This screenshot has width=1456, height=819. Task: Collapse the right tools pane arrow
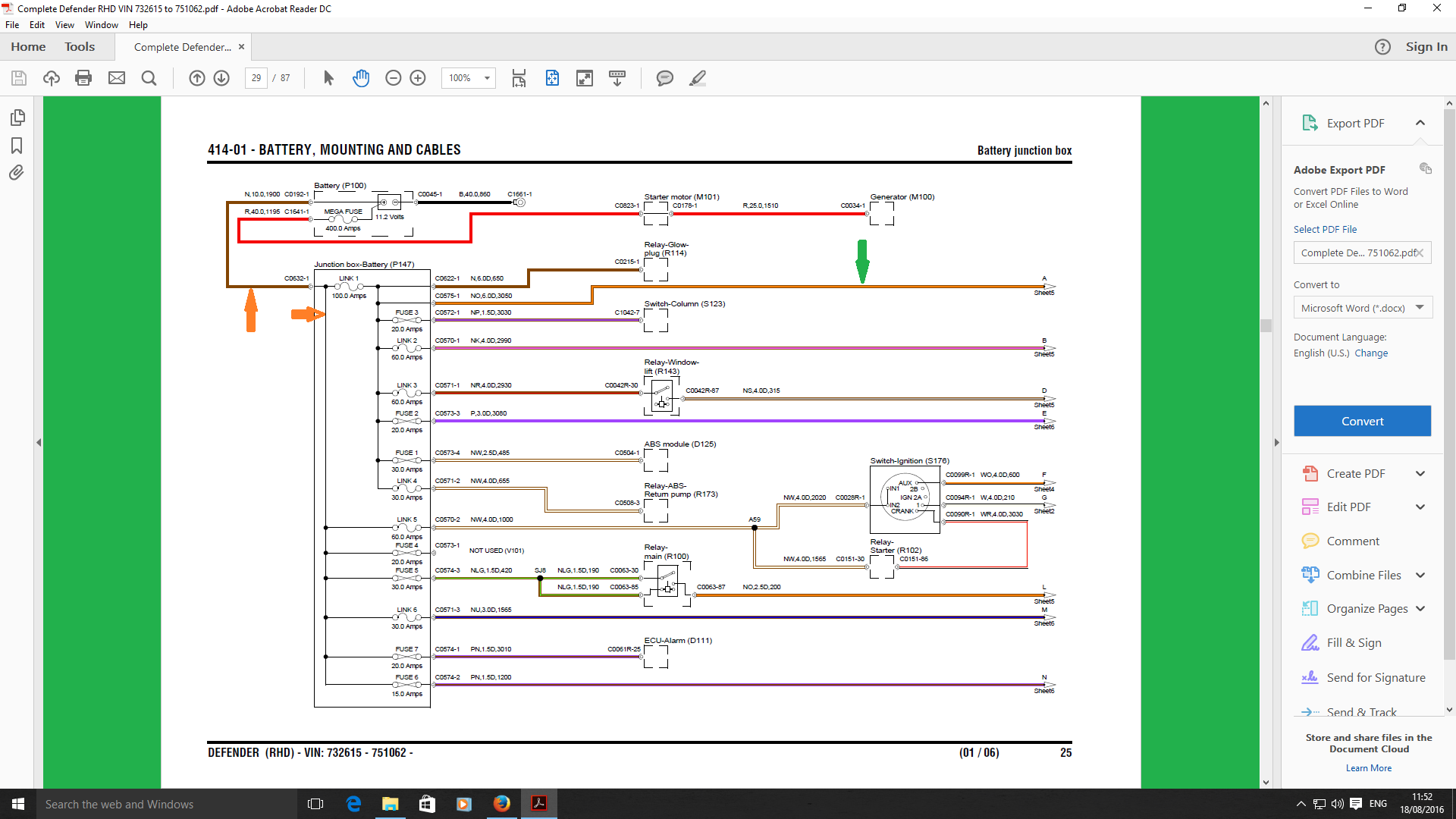1276,442
